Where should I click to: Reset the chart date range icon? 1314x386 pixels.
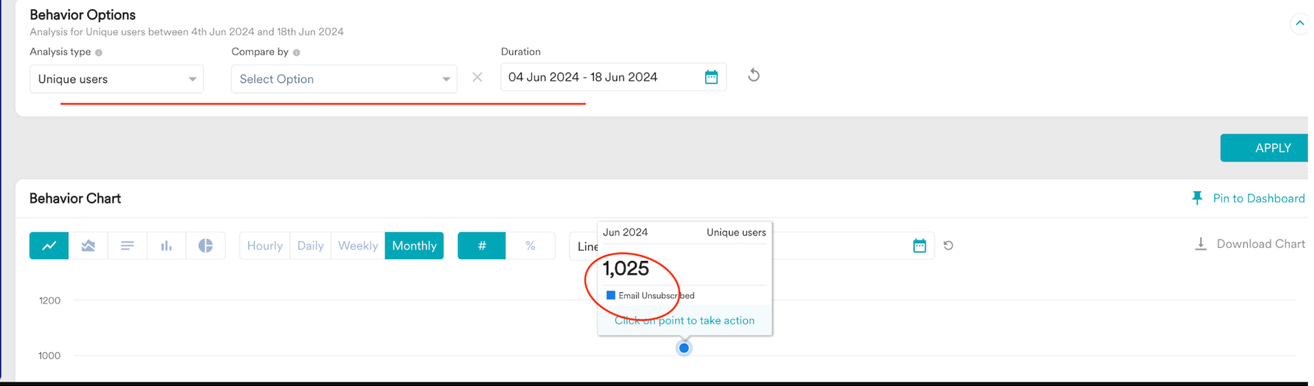coord(948,245)
